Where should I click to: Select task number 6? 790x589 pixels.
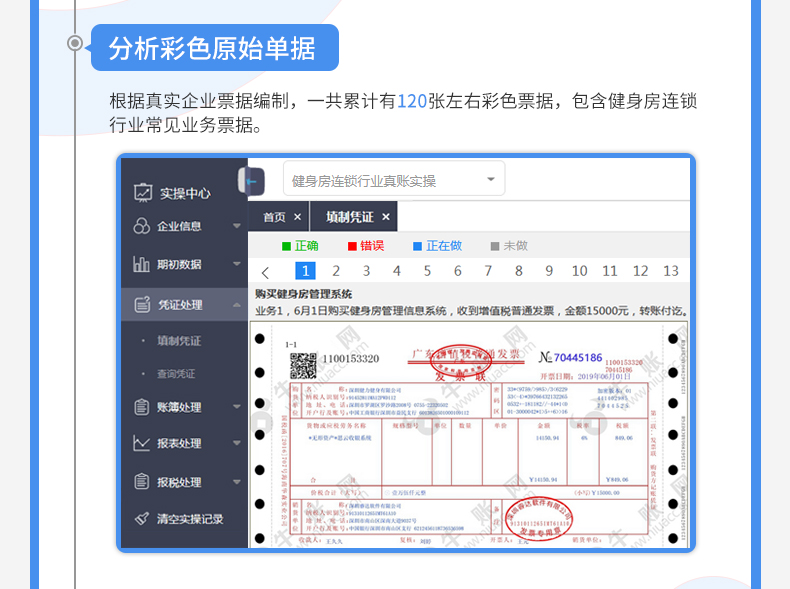click(457, 271)
